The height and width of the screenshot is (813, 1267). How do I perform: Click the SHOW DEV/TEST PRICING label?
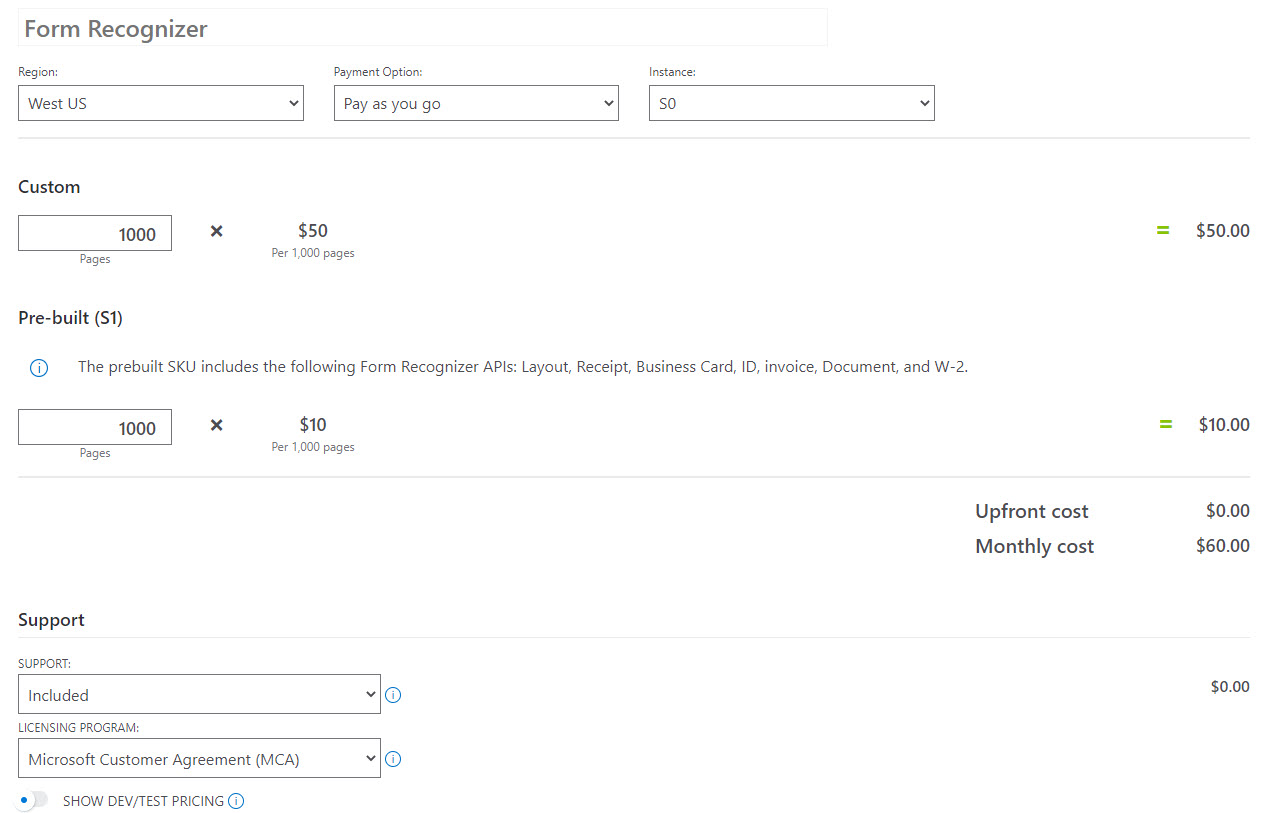click(145, 800)
